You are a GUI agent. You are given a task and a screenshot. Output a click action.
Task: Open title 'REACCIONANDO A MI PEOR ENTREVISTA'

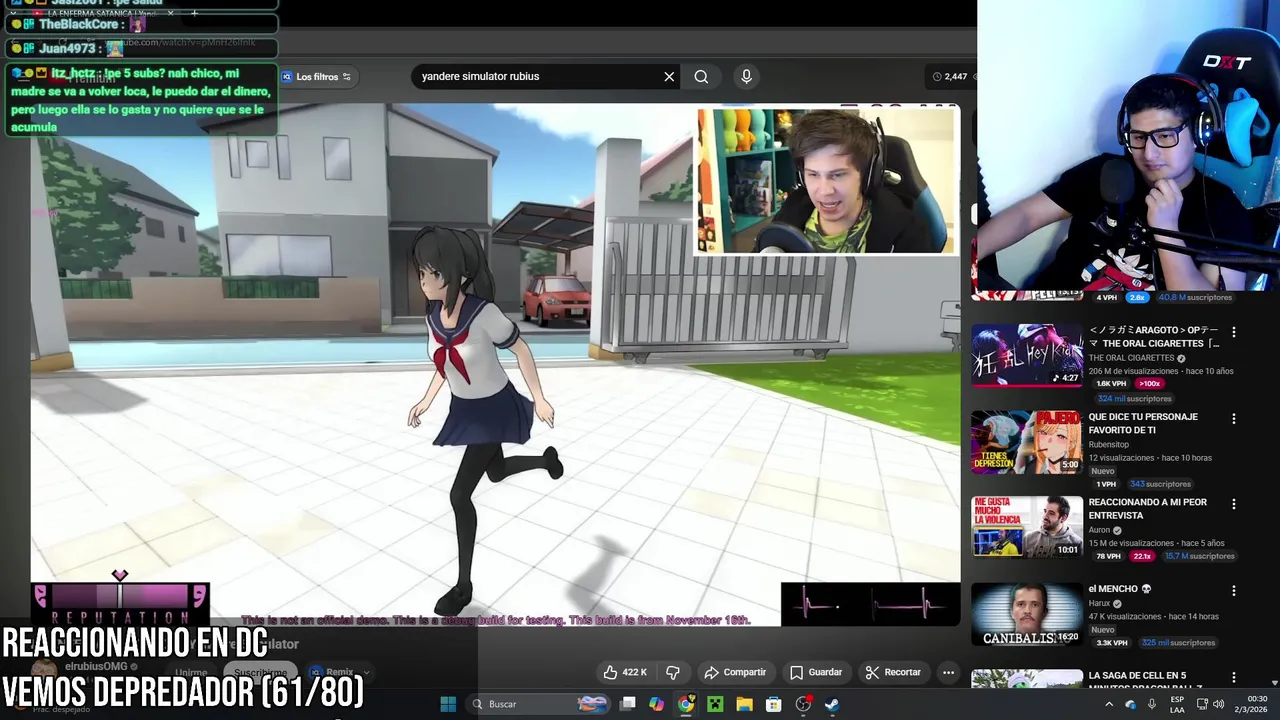pyautogui.click(x=1148, y=508)
